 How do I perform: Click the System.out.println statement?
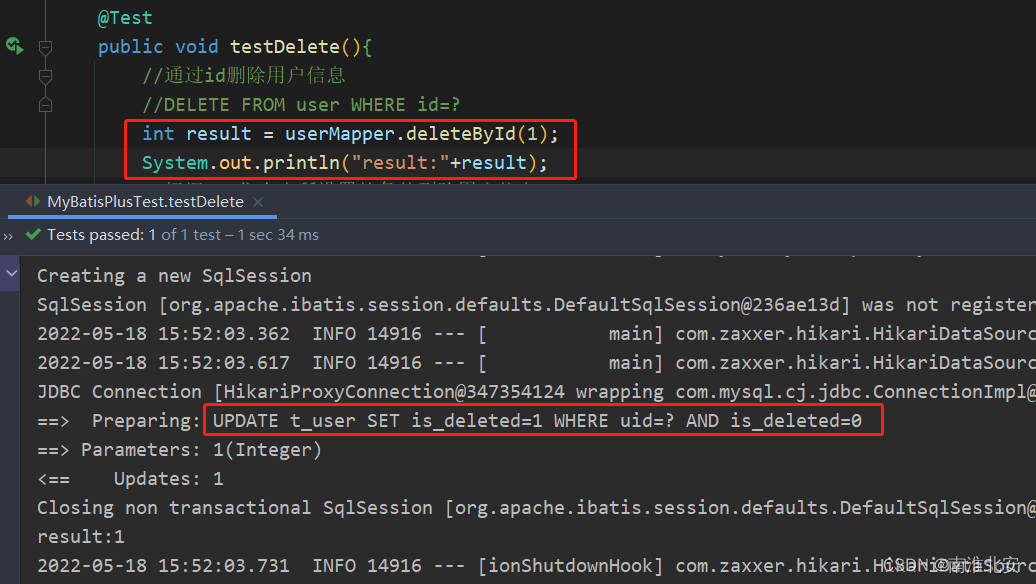[345, 163]
